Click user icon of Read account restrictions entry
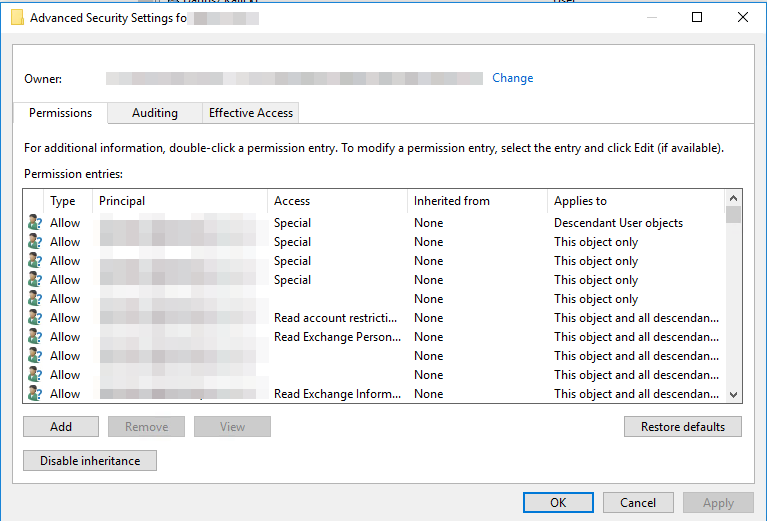This screenshot has width=767, height=521. 35,318
